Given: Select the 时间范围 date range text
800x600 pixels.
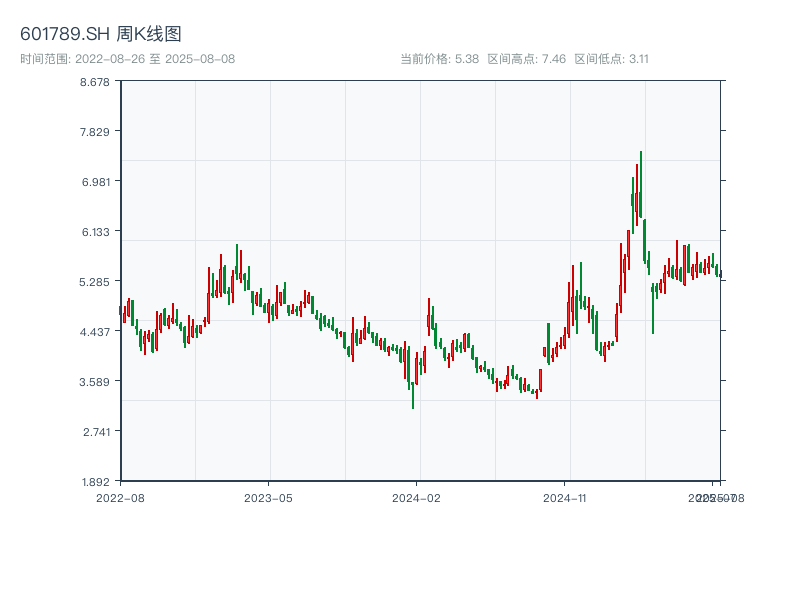Looking at the screenshot, I should (128, 59).
